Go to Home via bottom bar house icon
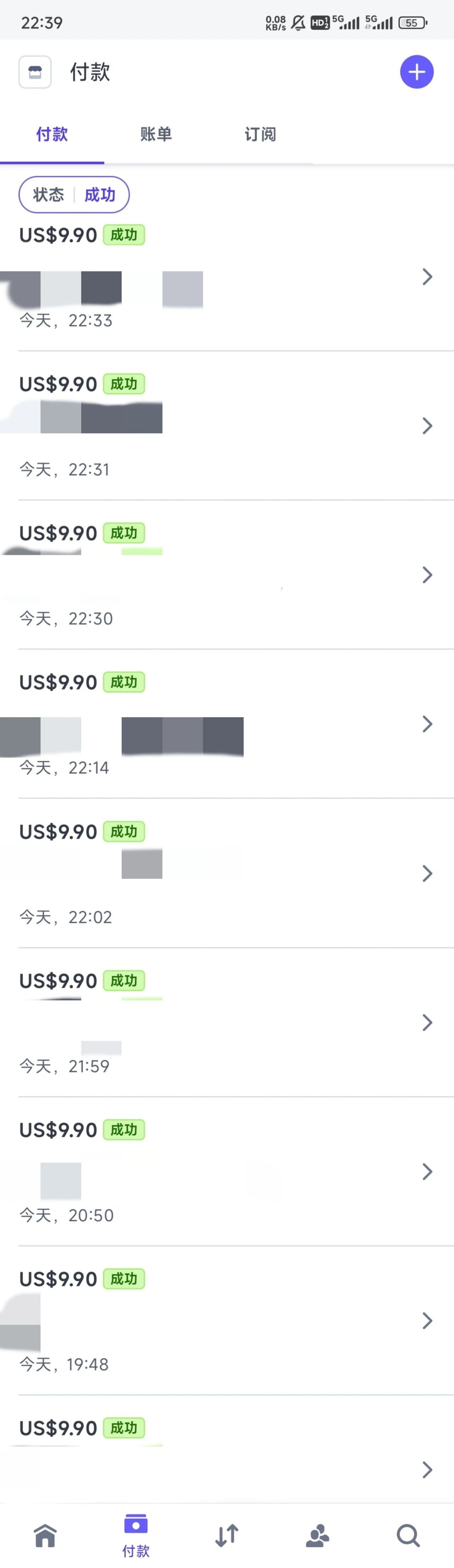The height and width of the screenshot is (1568, 454). point(46,1536)
